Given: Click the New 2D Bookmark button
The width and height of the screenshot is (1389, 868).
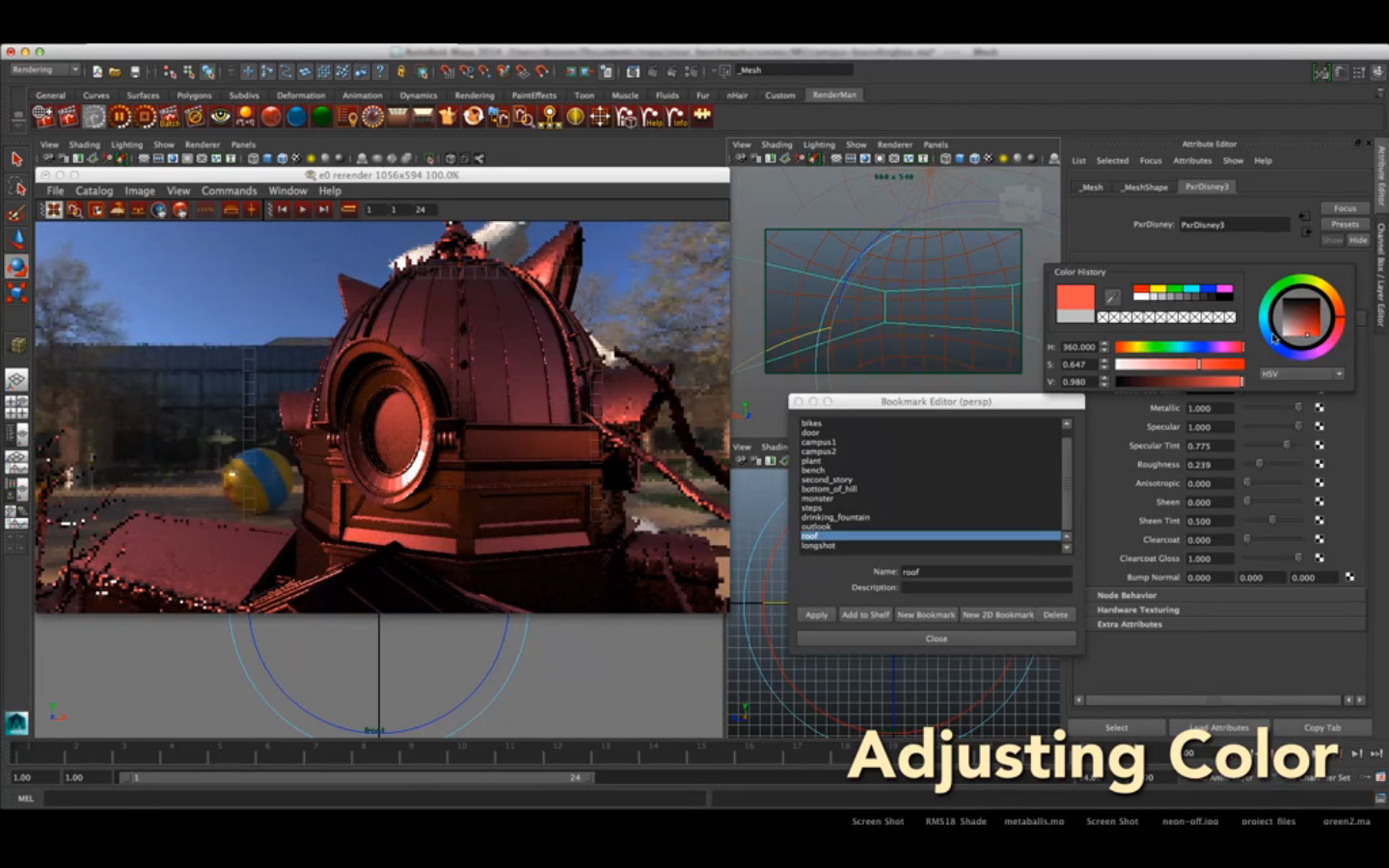Looking at the screenshot, I should coord(998,614).
